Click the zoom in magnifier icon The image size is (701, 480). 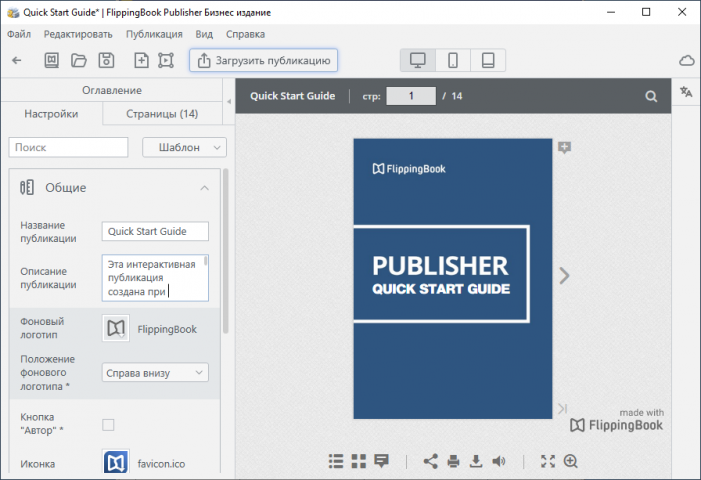pos(571,461)
